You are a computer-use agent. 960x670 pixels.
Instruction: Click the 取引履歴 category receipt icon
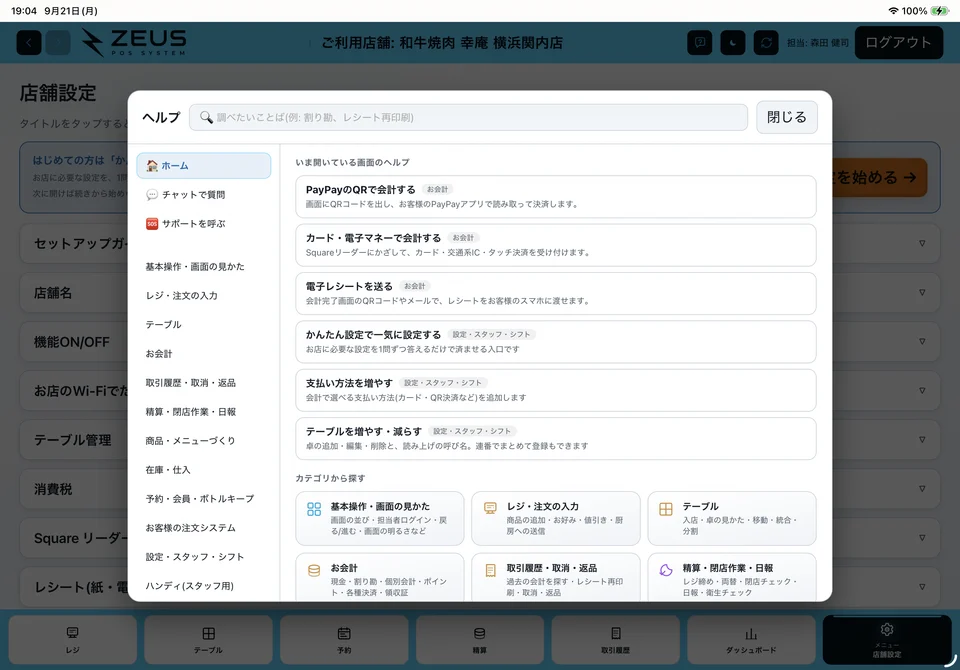[490, 570]
